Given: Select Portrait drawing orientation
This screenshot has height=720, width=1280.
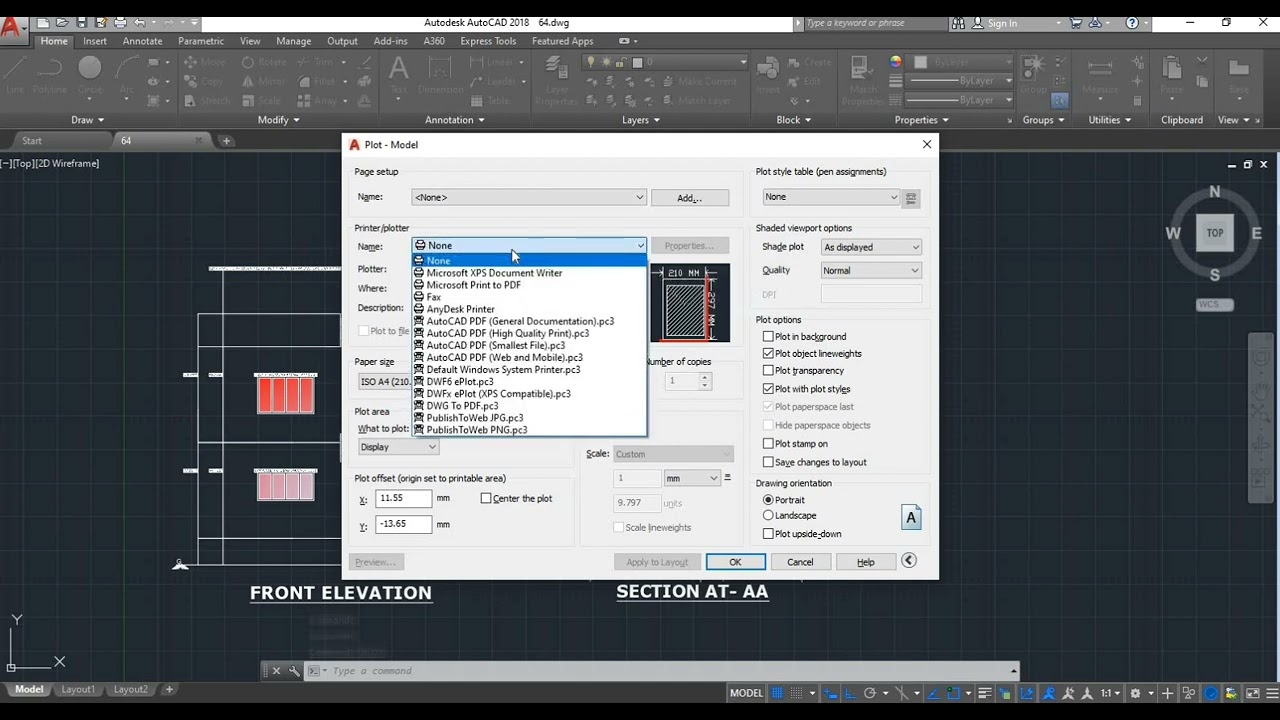Looking at the screenshot, I should tap(768, 500).
